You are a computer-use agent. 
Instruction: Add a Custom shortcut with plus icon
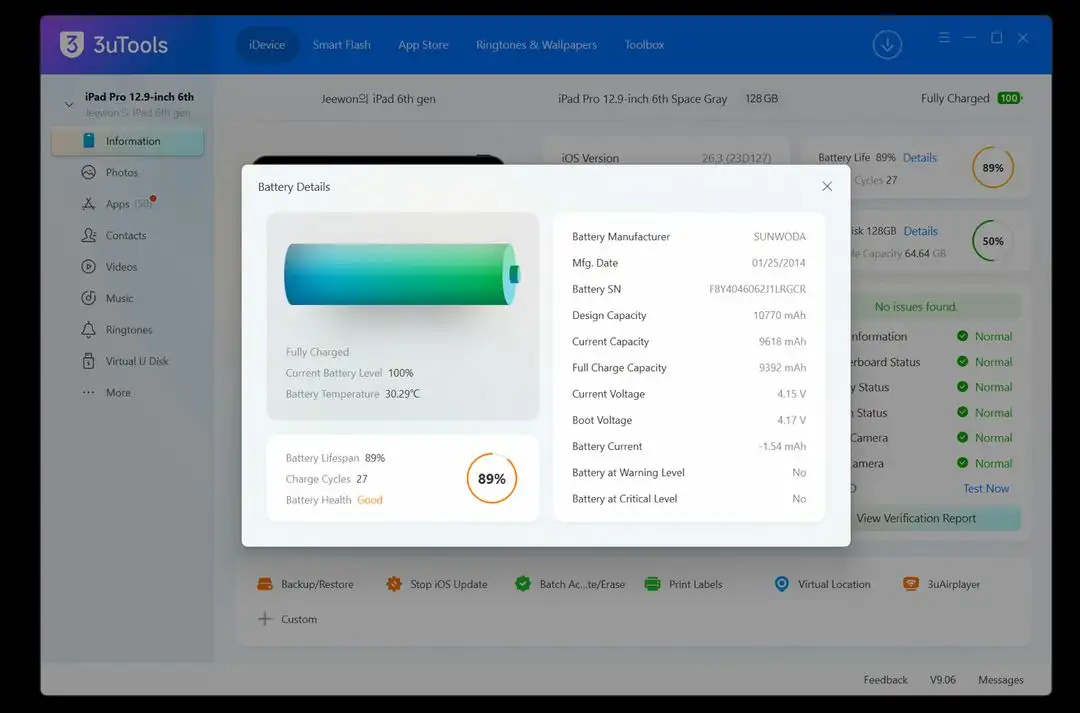tap(265, 619)
